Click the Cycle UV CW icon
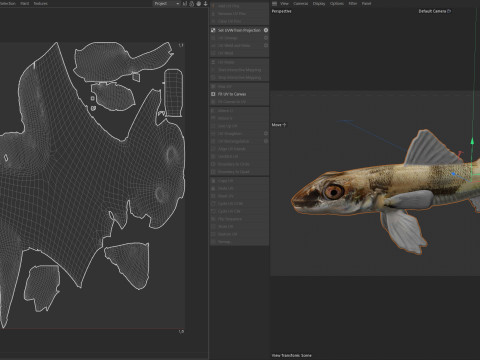Screen dimensions: 480x360 click(x=213, y=211)
